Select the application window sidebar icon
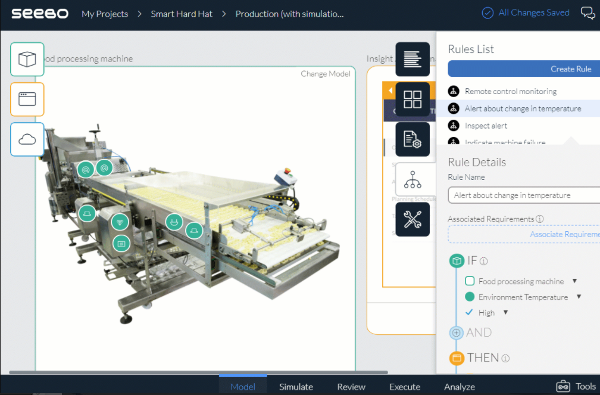This screenshot has height=395, width=600. click(27, 99)
